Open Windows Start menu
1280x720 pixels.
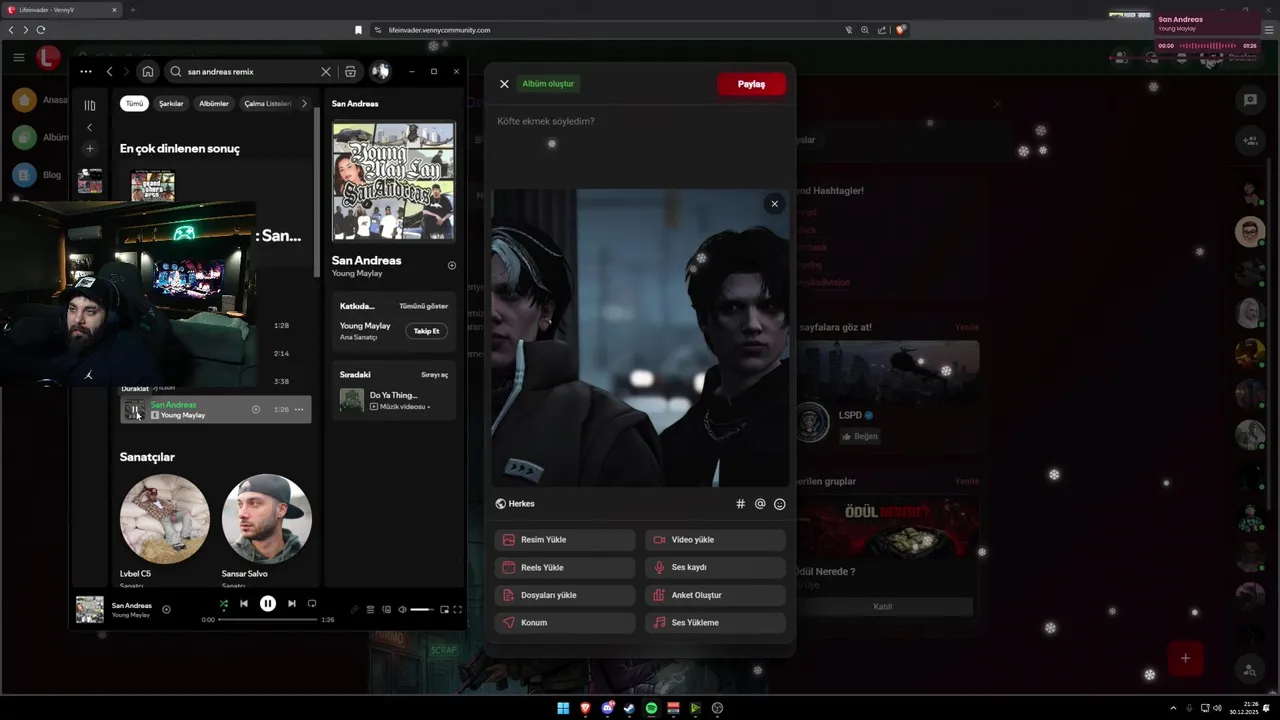coord(563,708)
